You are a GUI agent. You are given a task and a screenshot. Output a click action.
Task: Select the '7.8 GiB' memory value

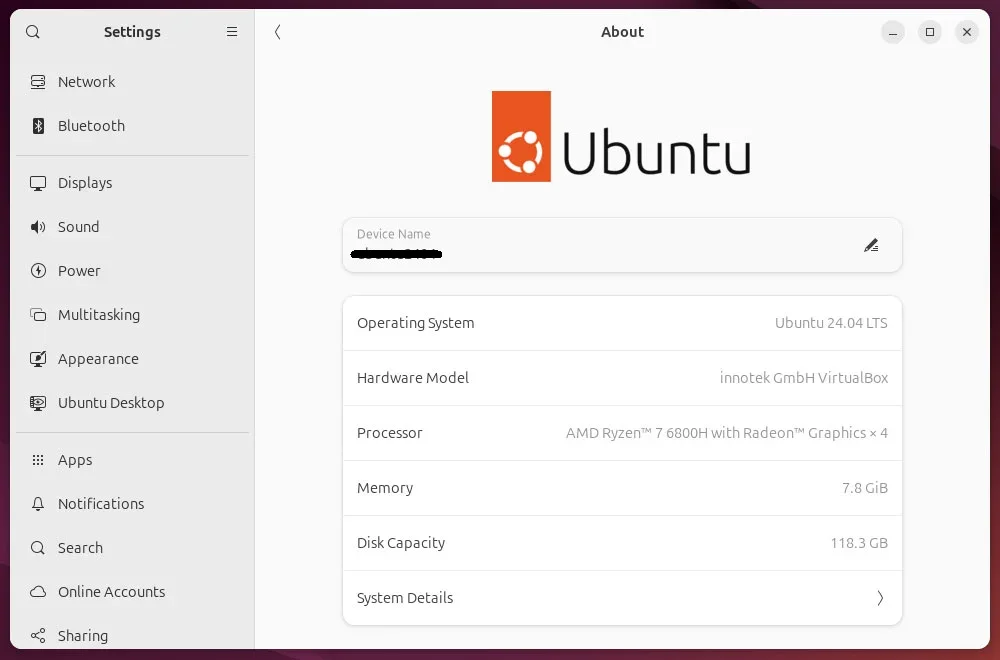coord(865,488)
